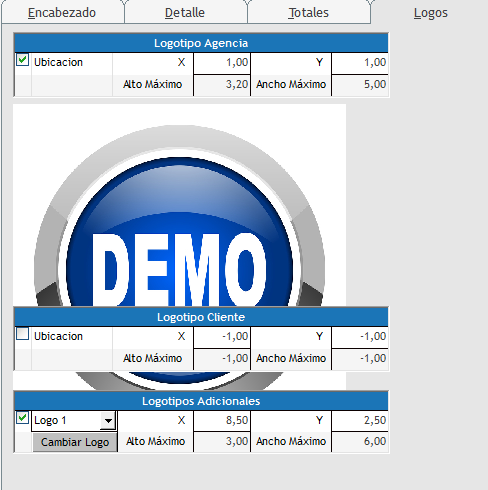Click the Cliente Alto Máximo field
The image size is (488, 490).
pyautogui.click(x=222, y=359)
